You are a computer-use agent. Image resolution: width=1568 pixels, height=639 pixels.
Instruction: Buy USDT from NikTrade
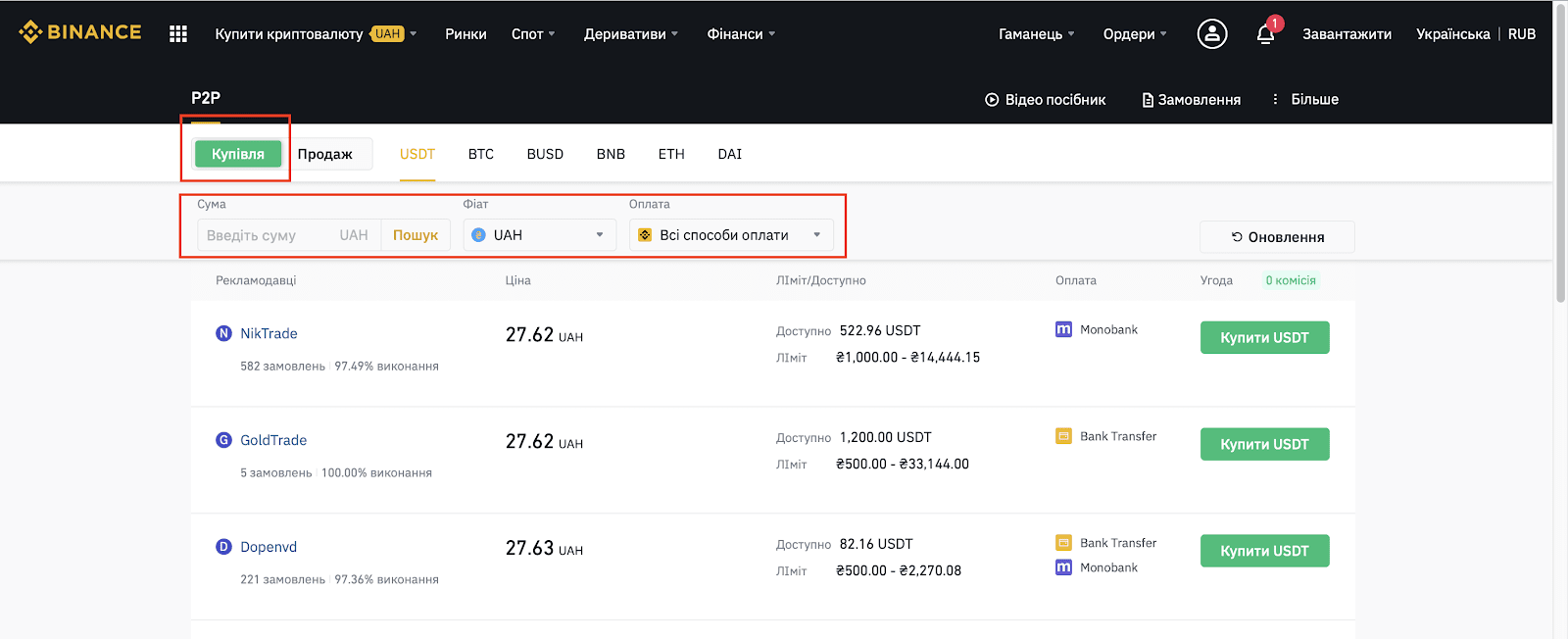pos(1264,337)
